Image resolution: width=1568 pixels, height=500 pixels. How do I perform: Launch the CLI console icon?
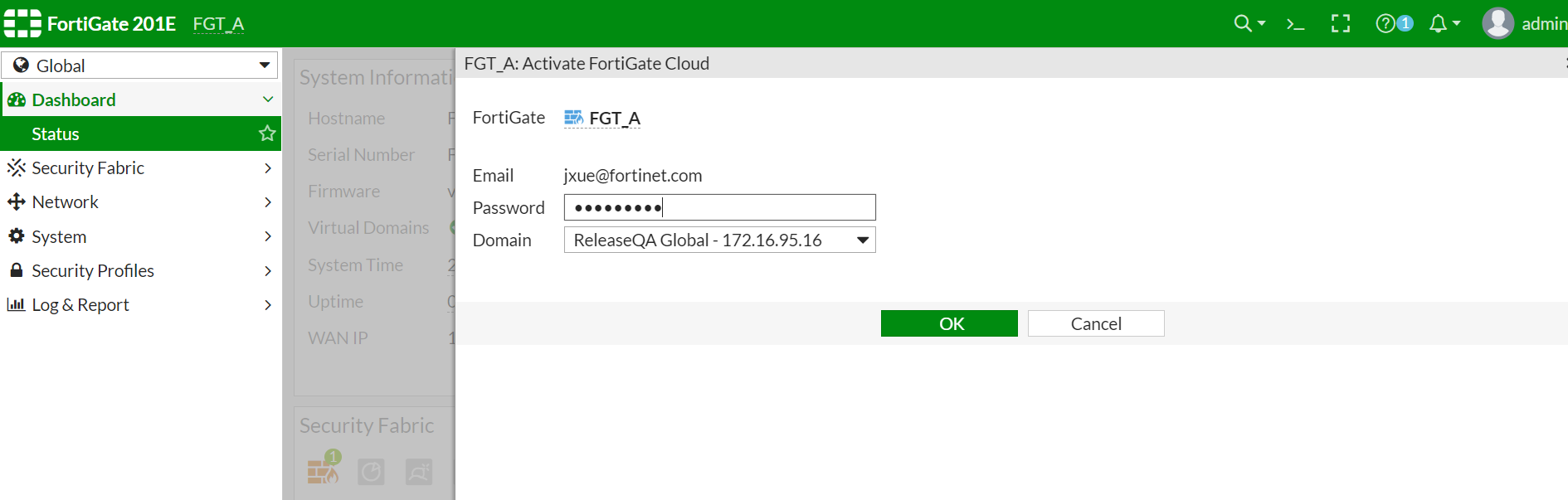1295,23
